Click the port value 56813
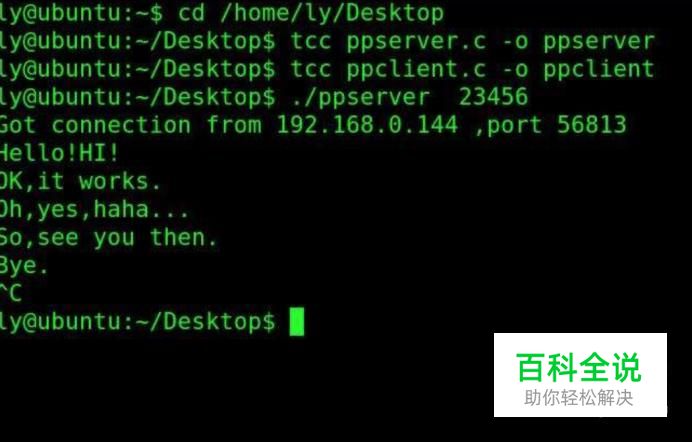The image size is (692, 442). [591, 125]
